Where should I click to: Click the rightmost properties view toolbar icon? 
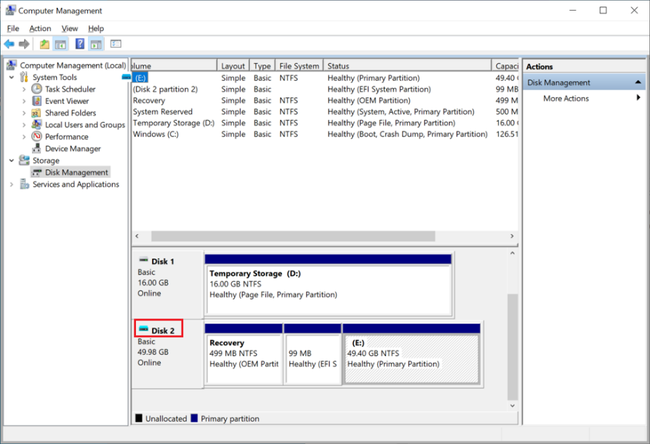[116, 44]
